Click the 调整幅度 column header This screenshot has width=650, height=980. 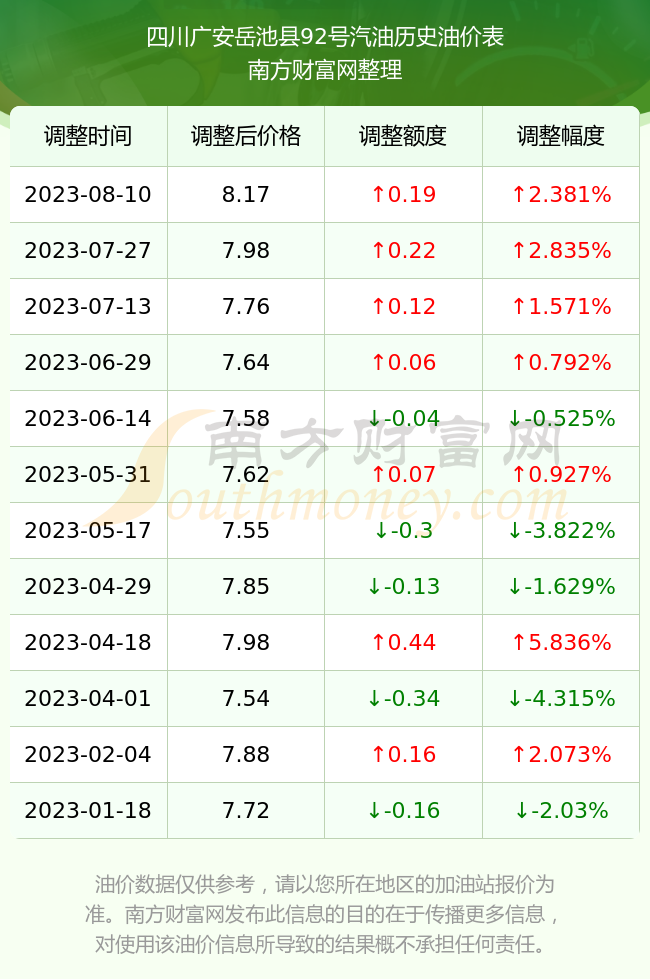[x=561, y=136]
